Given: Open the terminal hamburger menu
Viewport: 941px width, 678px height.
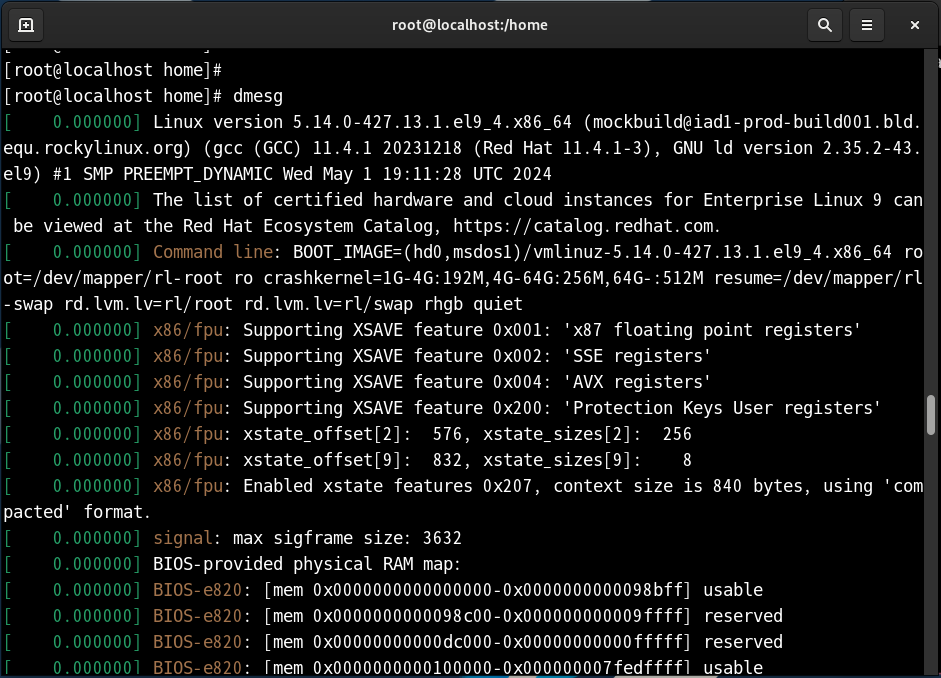Looking at the screenshot, I should coord(867,25).
